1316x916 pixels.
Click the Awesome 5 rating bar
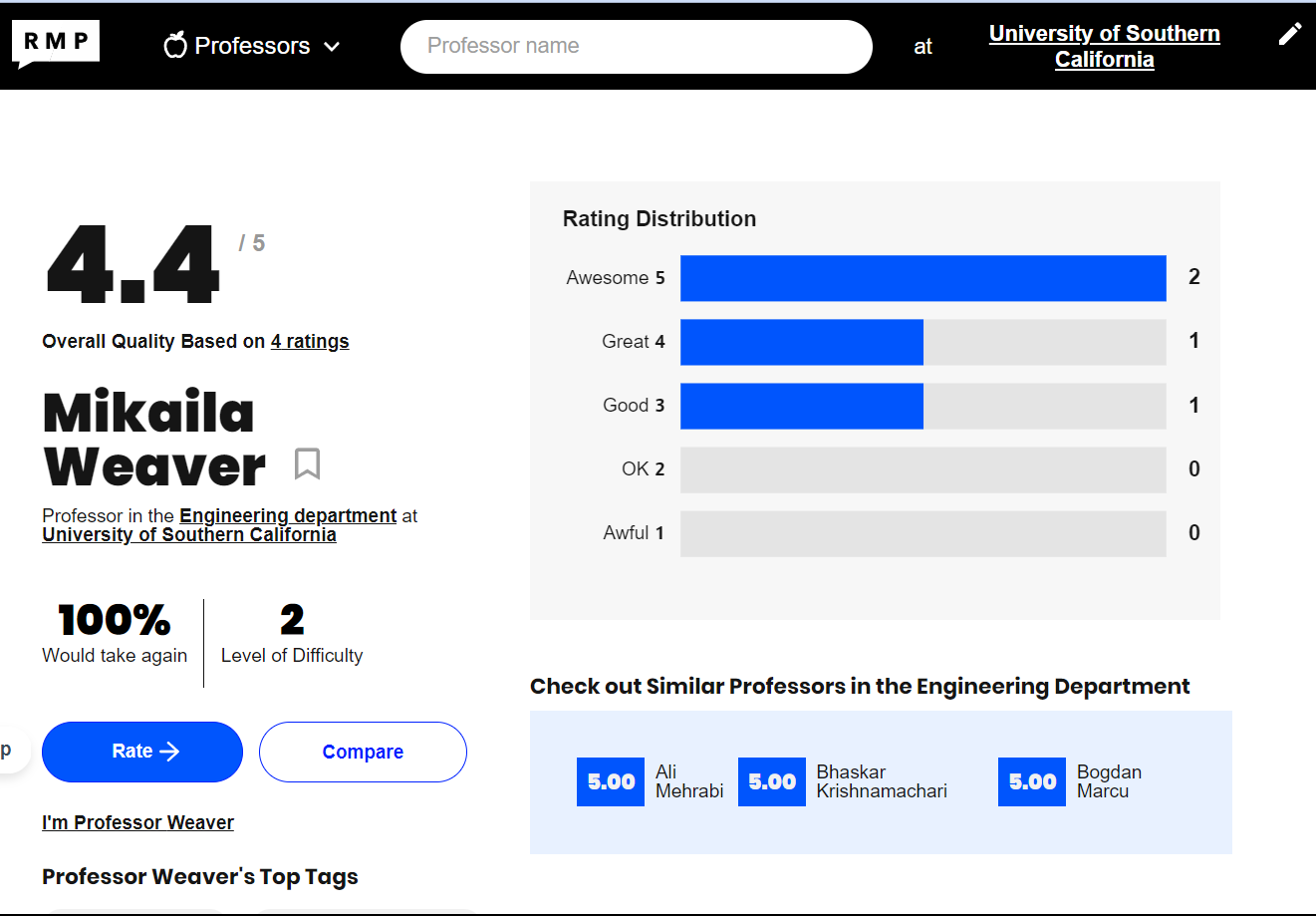(922, 278)
